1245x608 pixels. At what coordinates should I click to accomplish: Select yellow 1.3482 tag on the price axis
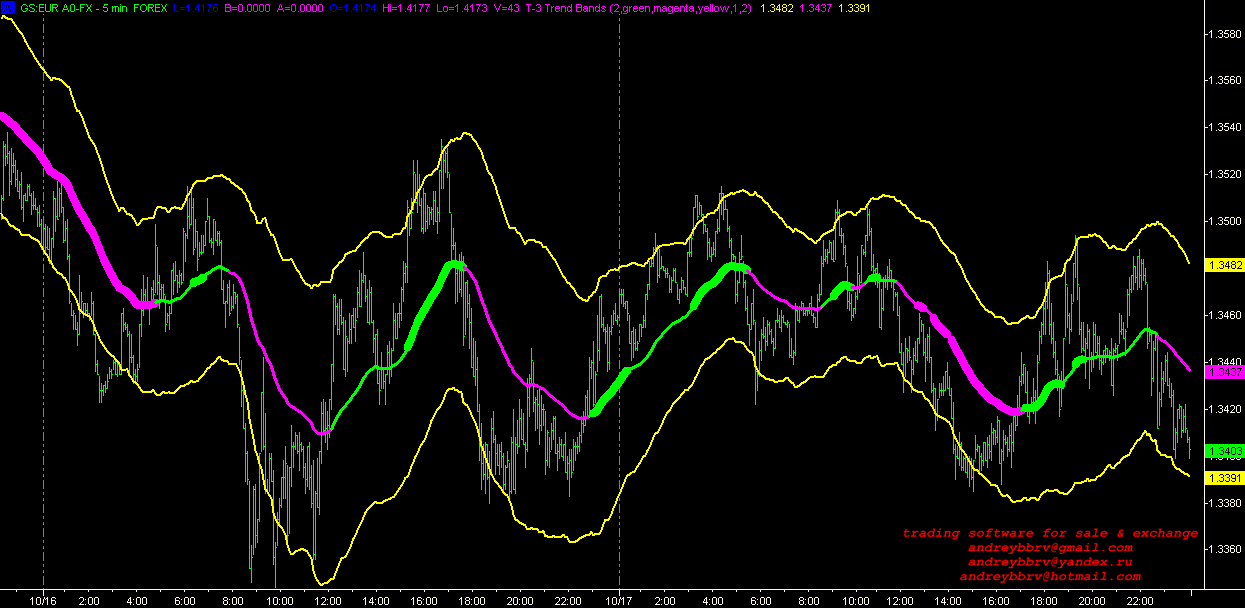pyautogui.click(x=1224, y=265)
